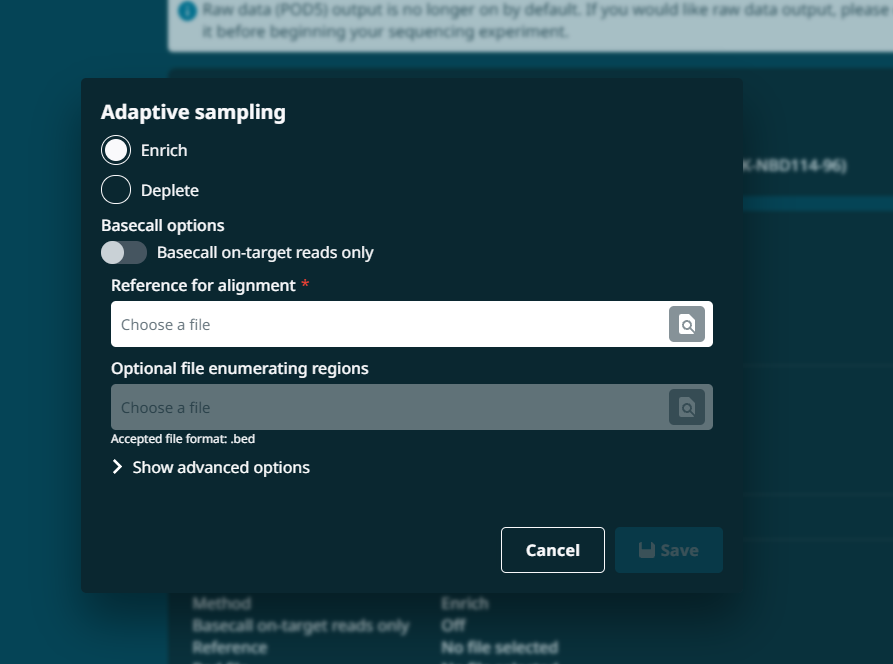Screen dimensions: 893x664
Task: Click the Accepted file format .bed helper text
Action: click(181, 438)
